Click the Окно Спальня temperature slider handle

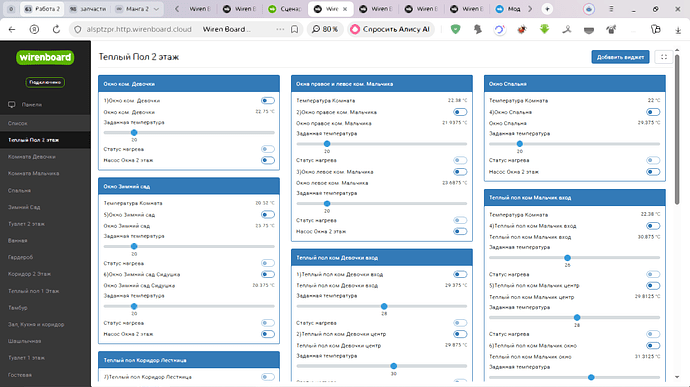[x=520, y=144]
